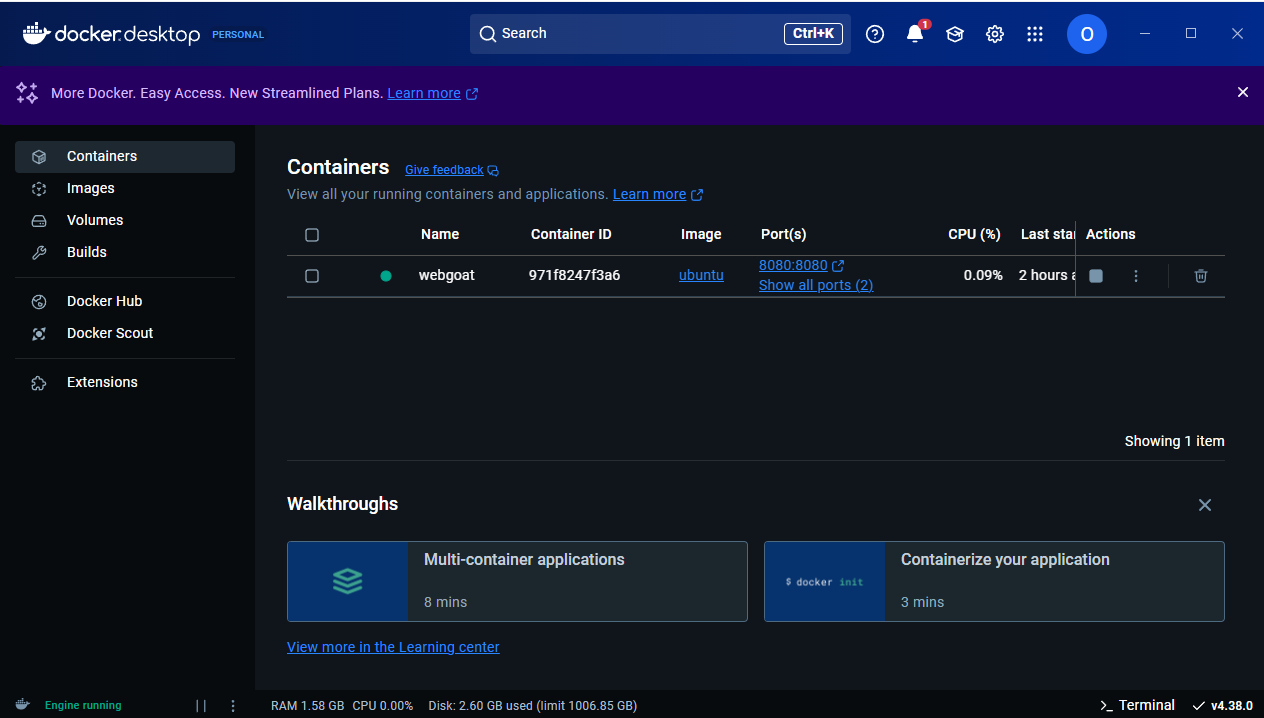Go to Builds in sidebar

[x=125, y=253]
